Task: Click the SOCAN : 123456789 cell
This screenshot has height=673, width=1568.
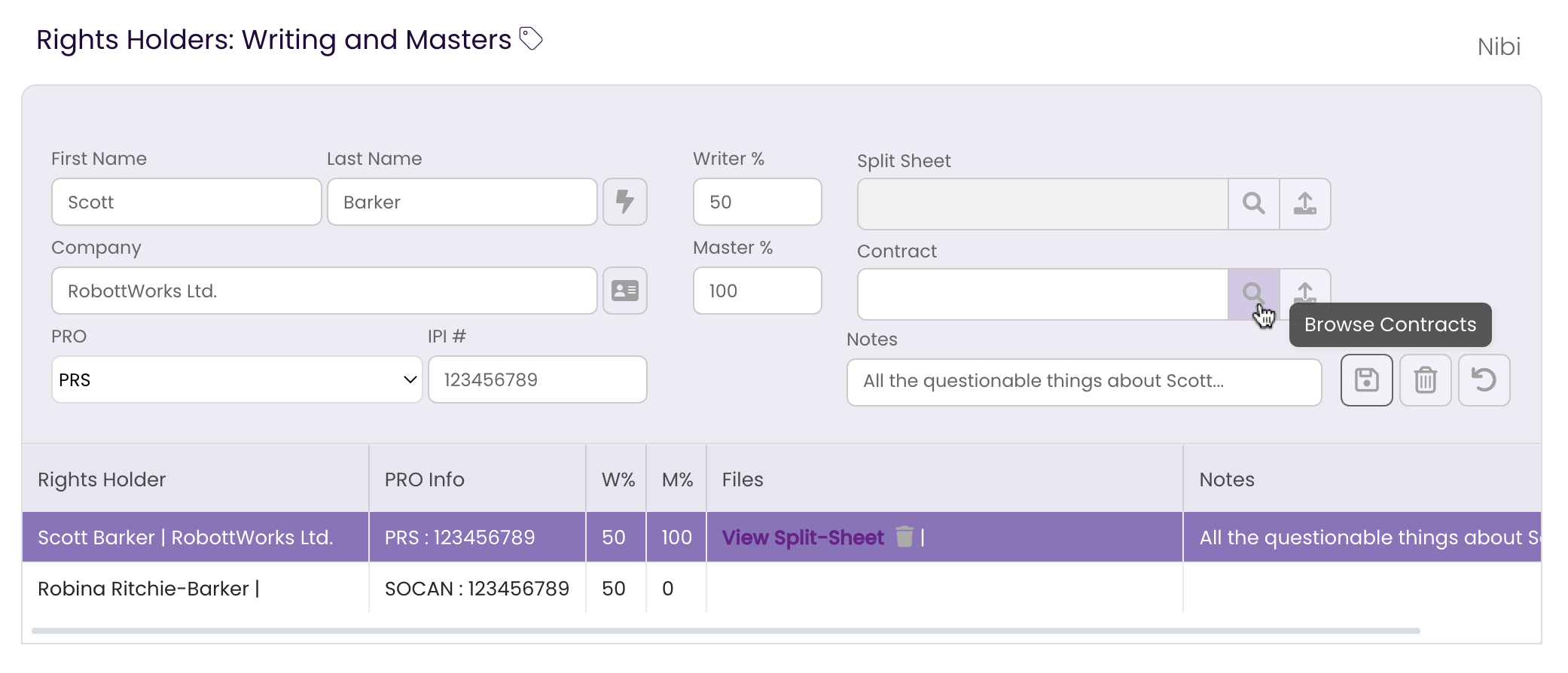Action: point(477,589)
